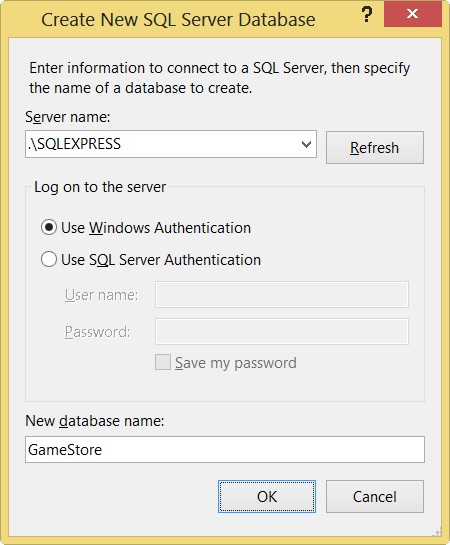Image resolution: width=450 pixels, height=545 pixels.
Task: Click the 'Password:' label
Action: tap(97, 332)
